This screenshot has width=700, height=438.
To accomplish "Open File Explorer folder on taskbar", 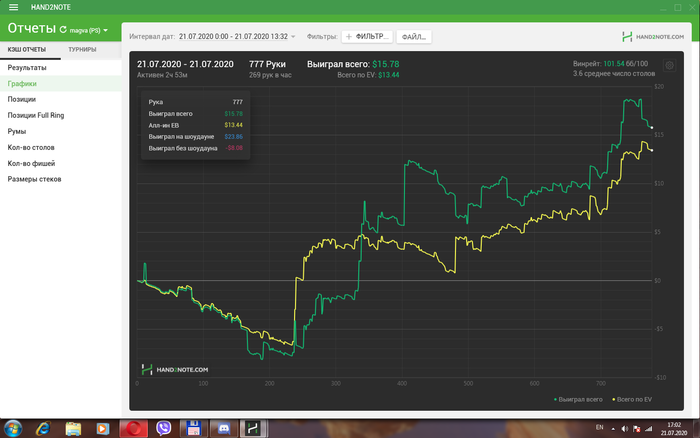I will point(73,429).
